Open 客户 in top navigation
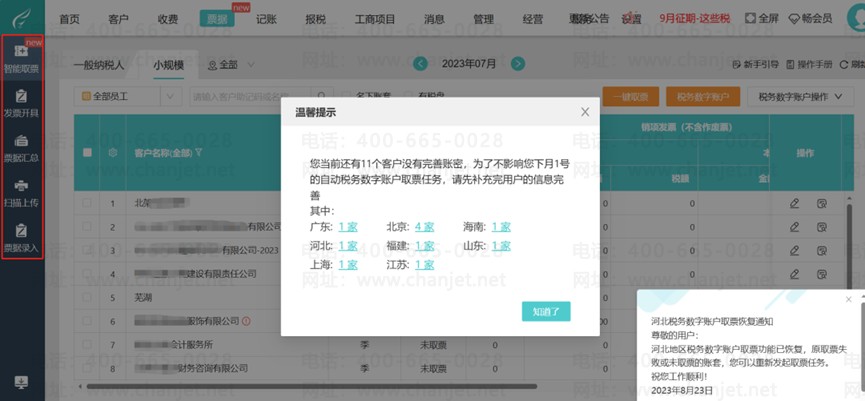Image resolution: width=865 pixels, height=401 pixels. 119,19
